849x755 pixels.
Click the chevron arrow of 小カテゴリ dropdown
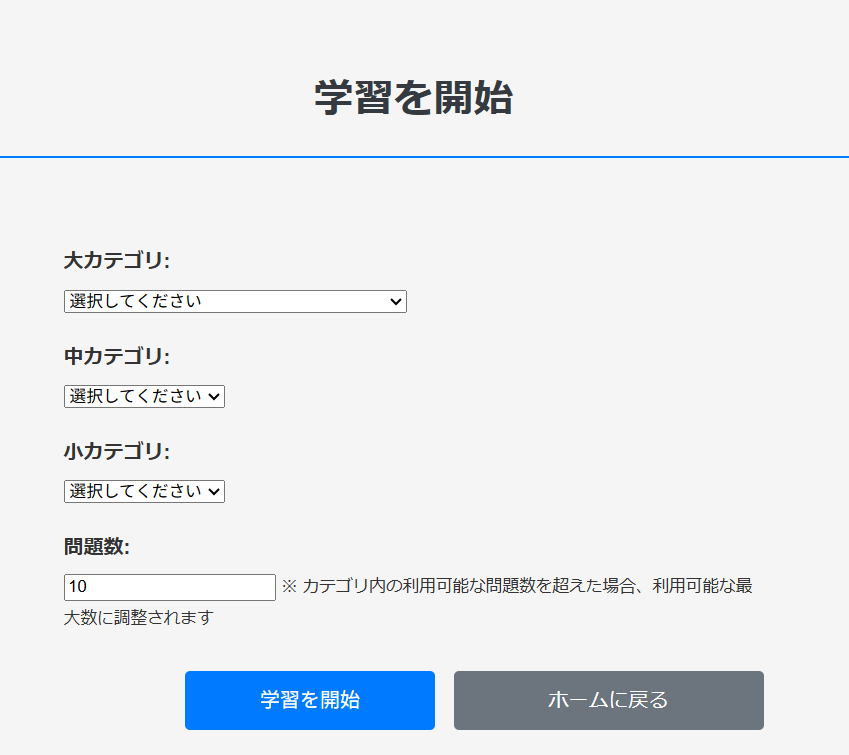click(x=214, y=492)
